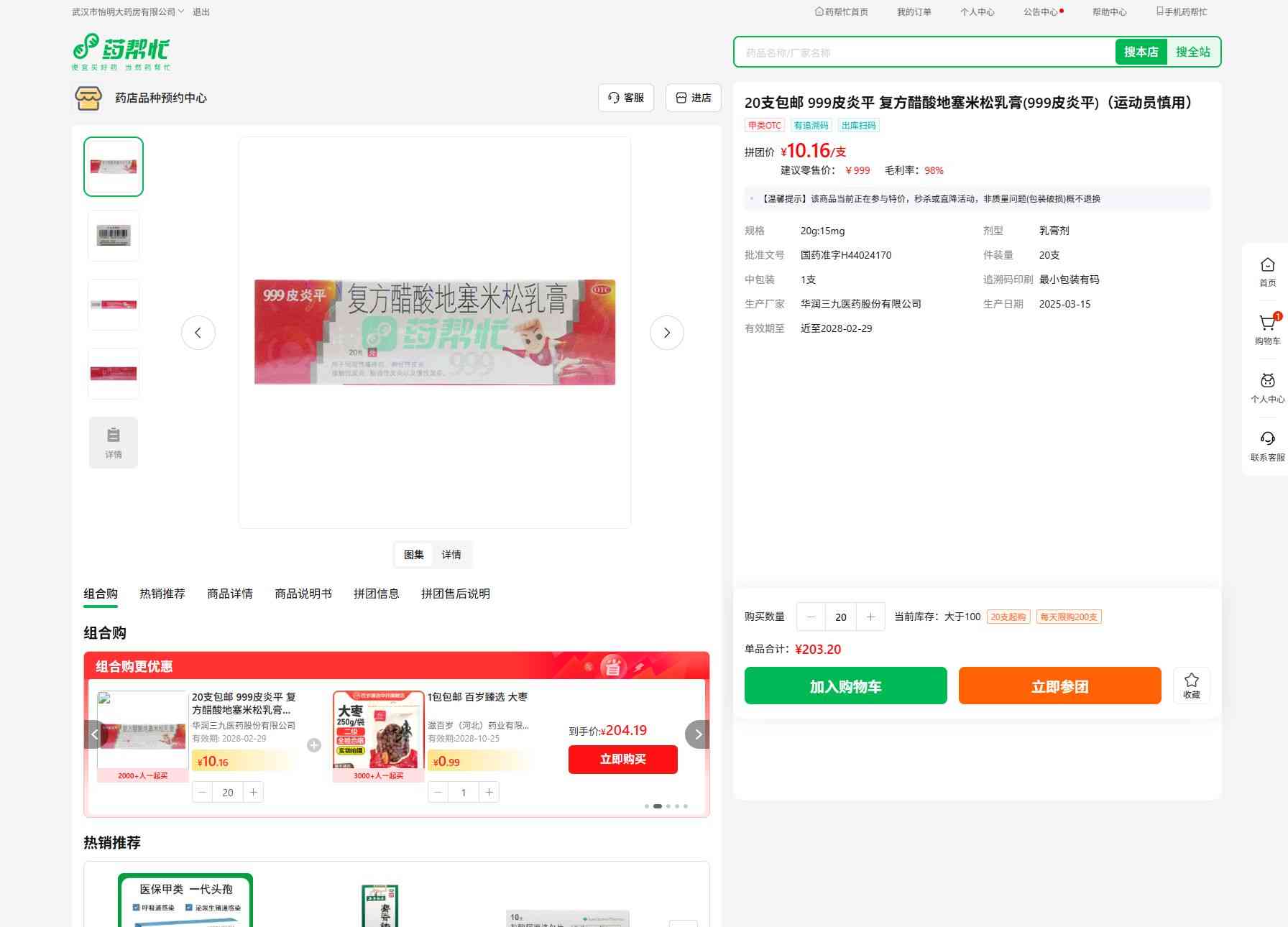Screen dimensions: 1288x927
Task: Click the contact customer service headset icon
Action: (1267, 439)
